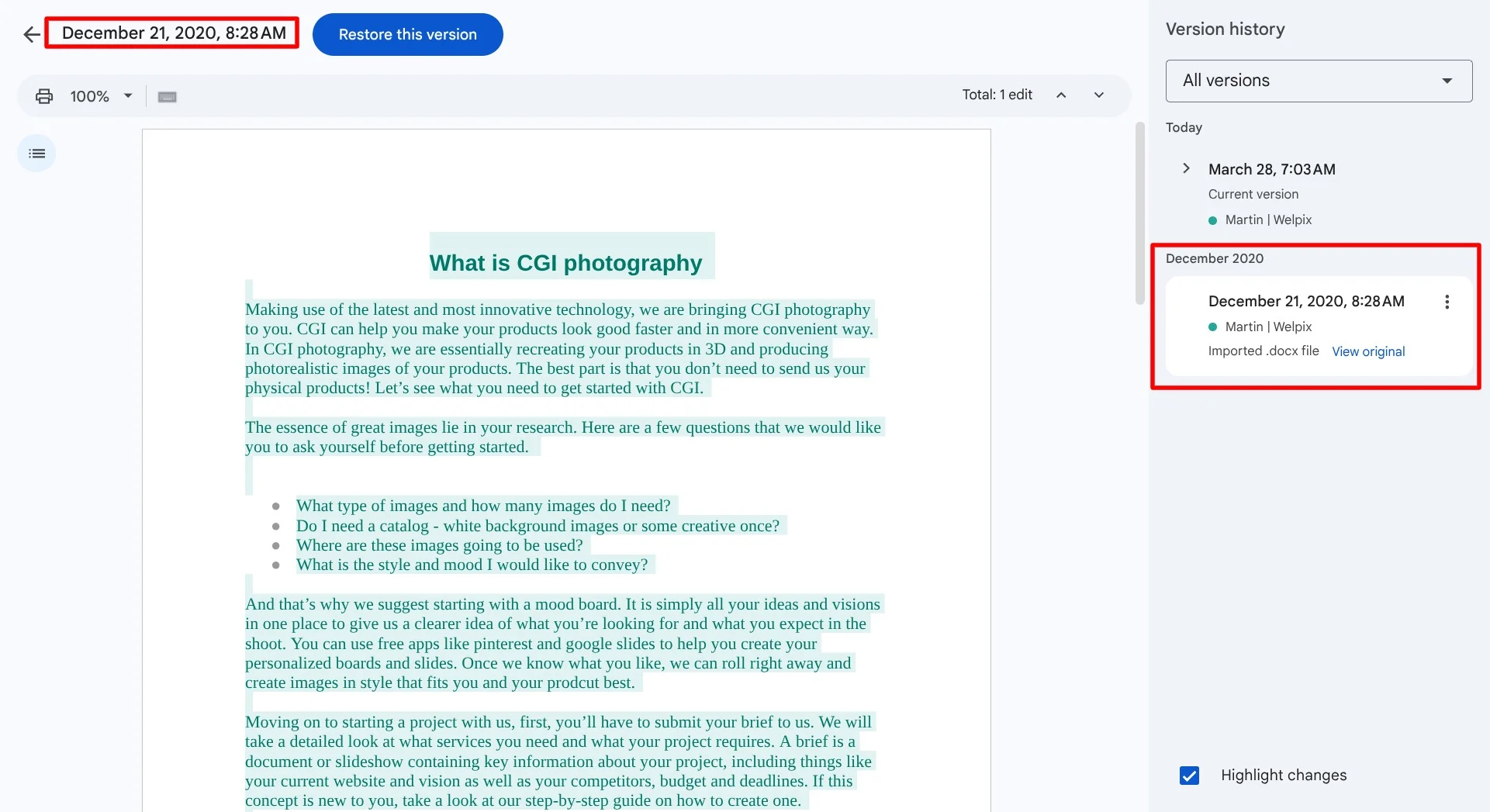
Task: Open the 100% zoom dropdown
Action: coord(102,96)
